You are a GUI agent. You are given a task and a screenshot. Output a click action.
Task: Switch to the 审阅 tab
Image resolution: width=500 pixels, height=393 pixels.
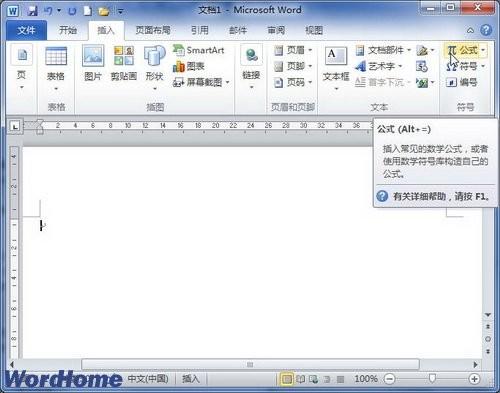click(x=276, y=30)
